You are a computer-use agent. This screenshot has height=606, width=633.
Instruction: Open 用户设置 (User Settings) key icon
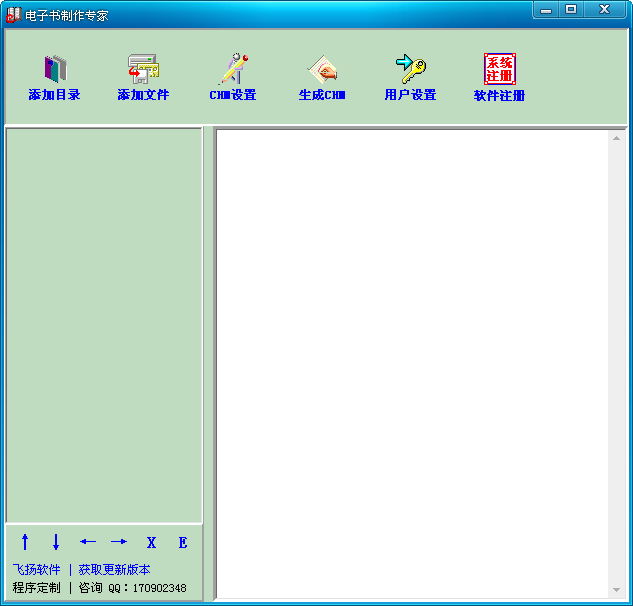[x=411, y=69]
